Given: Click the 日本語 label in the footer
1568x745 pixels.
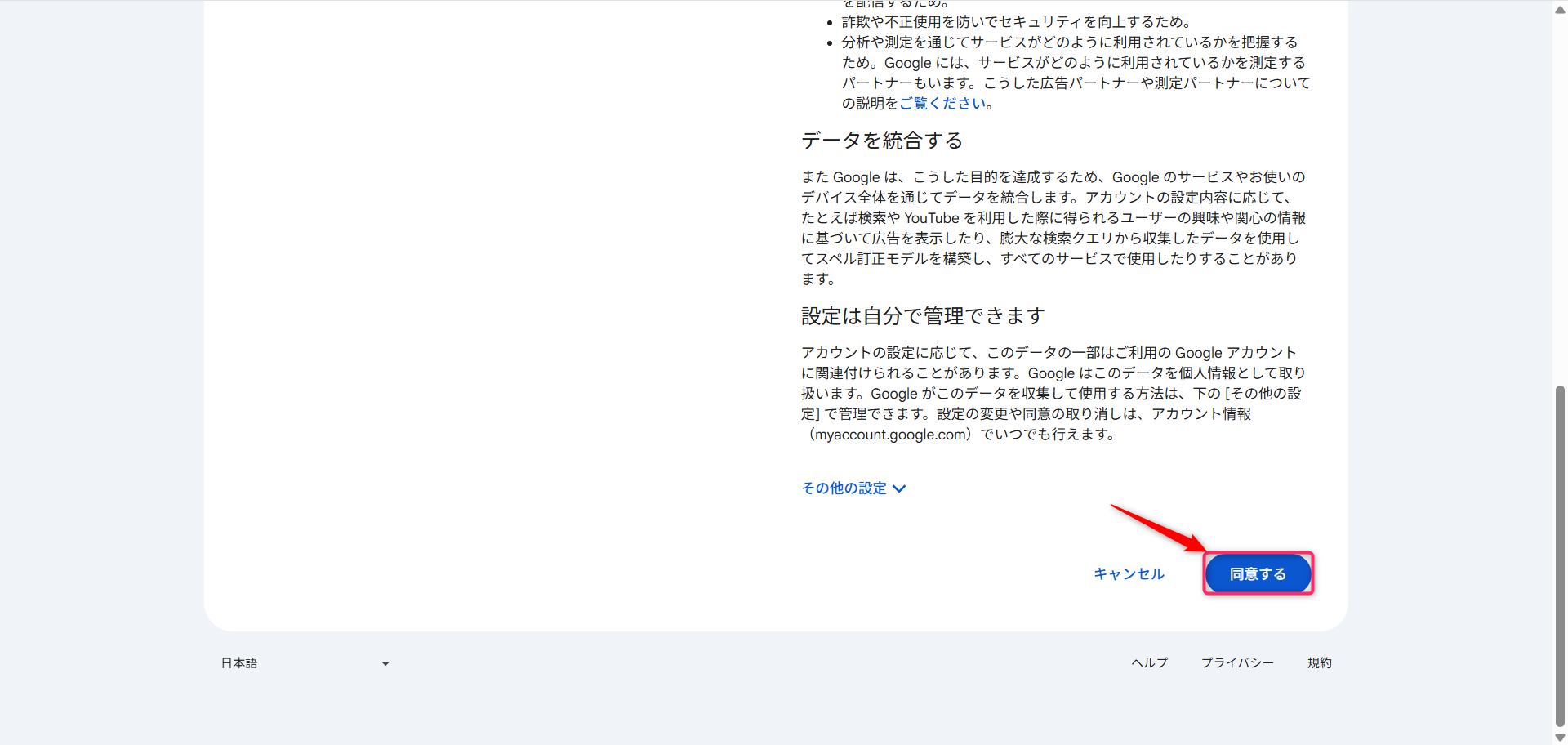Looking at the screenshot, I should pyautogui.click(x=238, y=662).
